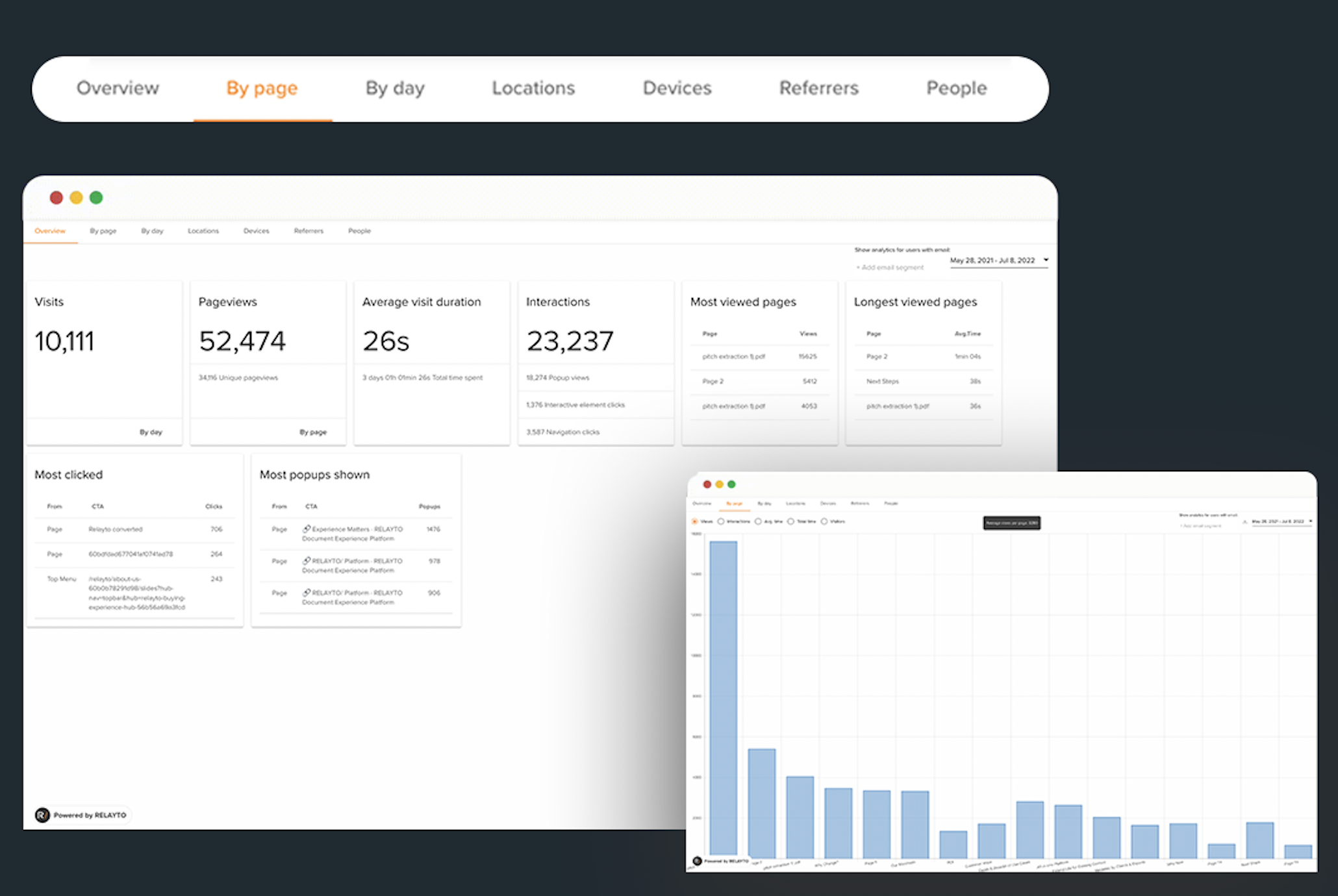Viewport: 1338px width, 896px height.
Task: Click yellow dot in overview window titlebar
Action: tap(76, 197)
